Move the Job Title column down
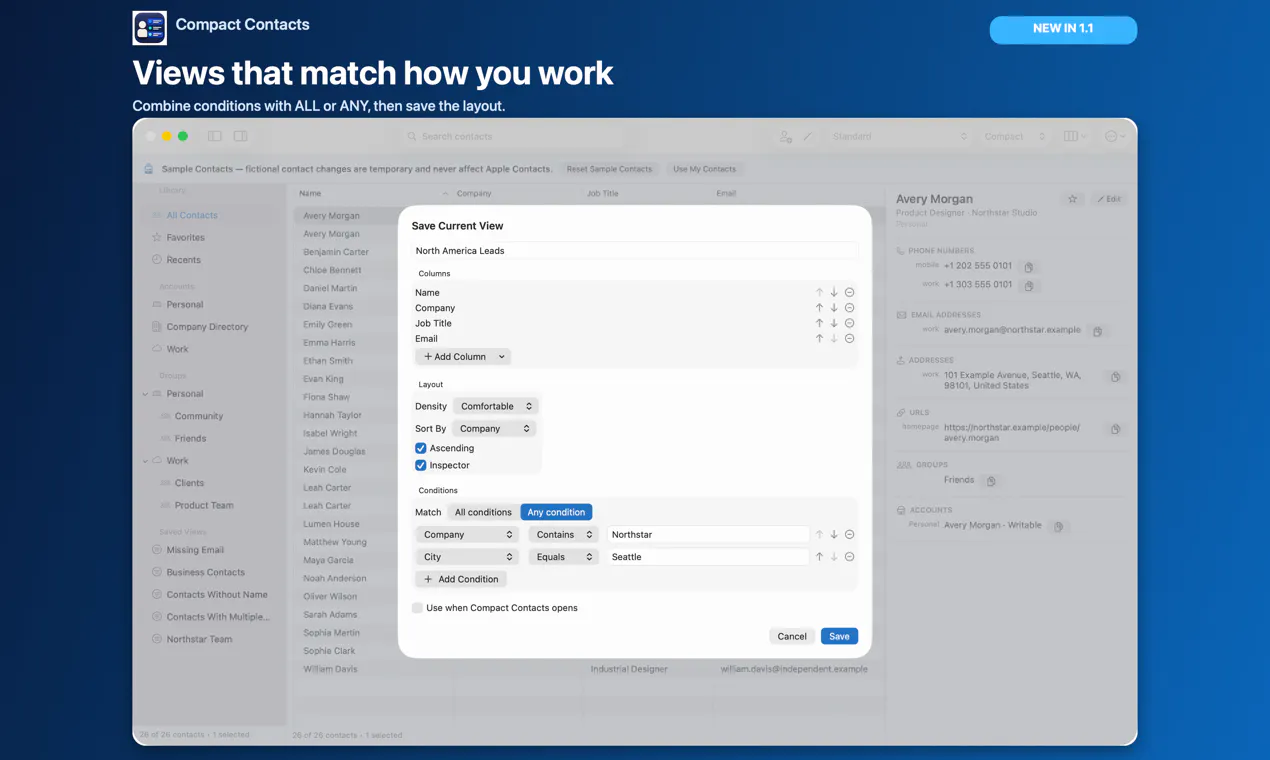 tap(834, 323)
